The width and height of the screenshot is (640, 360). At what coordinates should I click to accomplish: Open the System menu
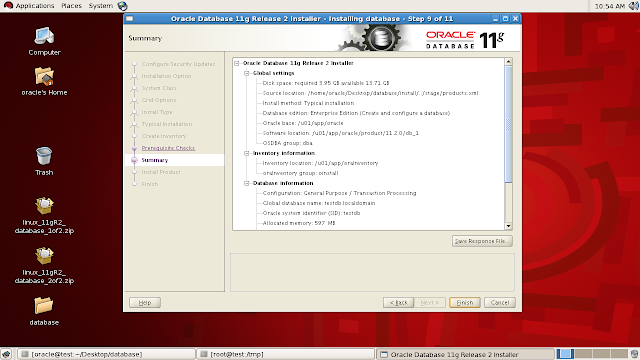[100, 6]
